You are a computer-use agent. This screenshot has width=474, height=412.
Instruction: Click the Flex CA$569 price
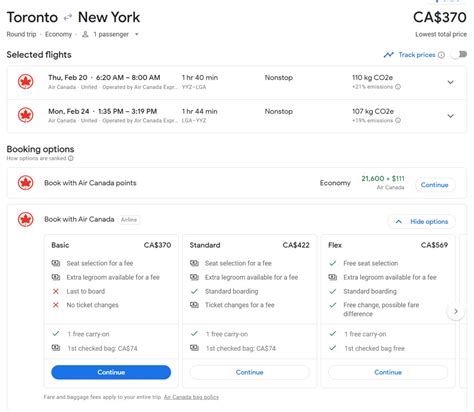click(434, 245)
